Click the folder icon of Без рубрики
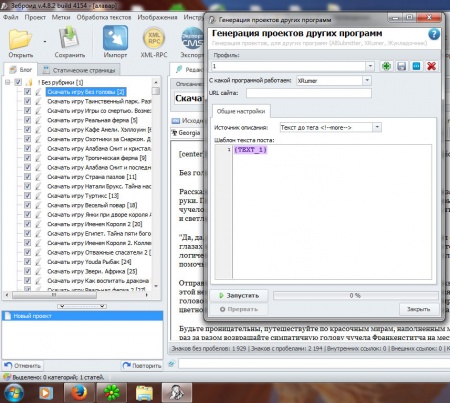 tap(29, 82)
